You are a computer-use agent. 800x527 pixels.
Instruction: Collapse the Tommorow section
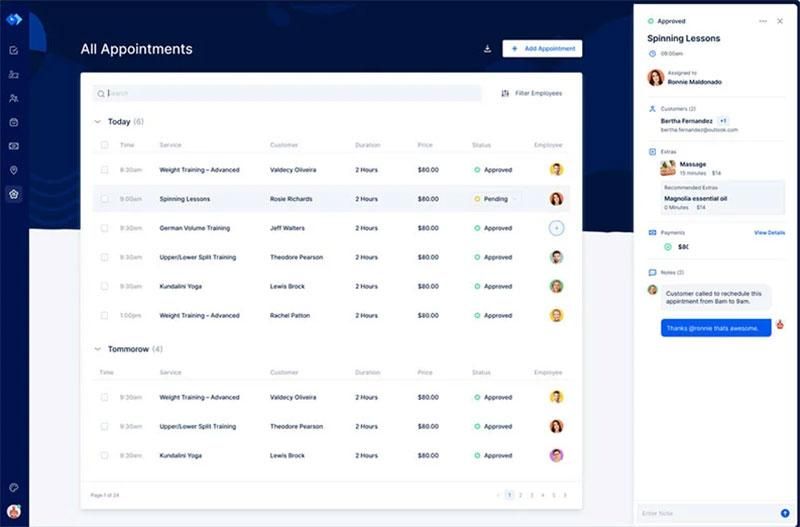(x=97, y=349)
